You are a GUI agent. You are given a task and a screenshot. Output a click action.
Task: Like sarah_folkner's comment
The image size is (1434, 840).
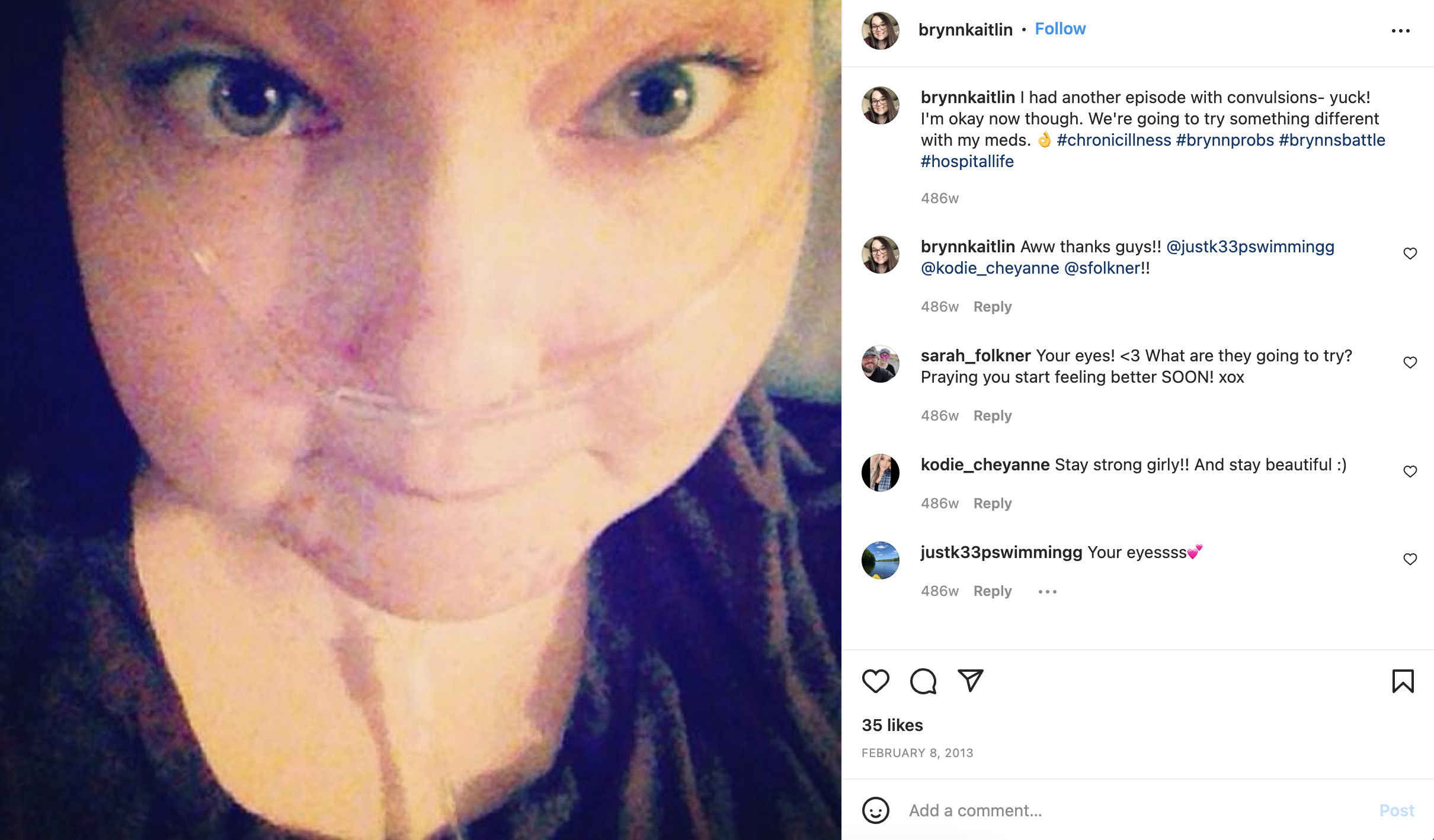1410,363
